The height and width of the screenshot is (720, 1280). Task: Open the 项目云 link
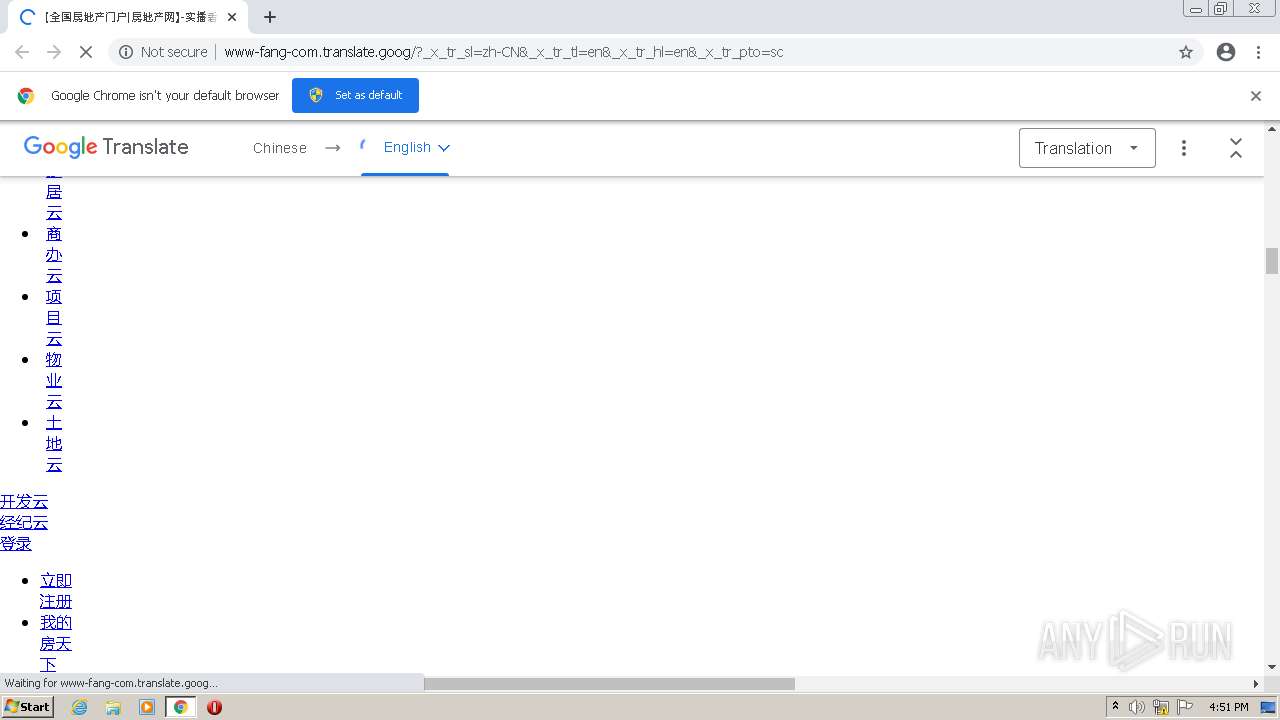54,318
